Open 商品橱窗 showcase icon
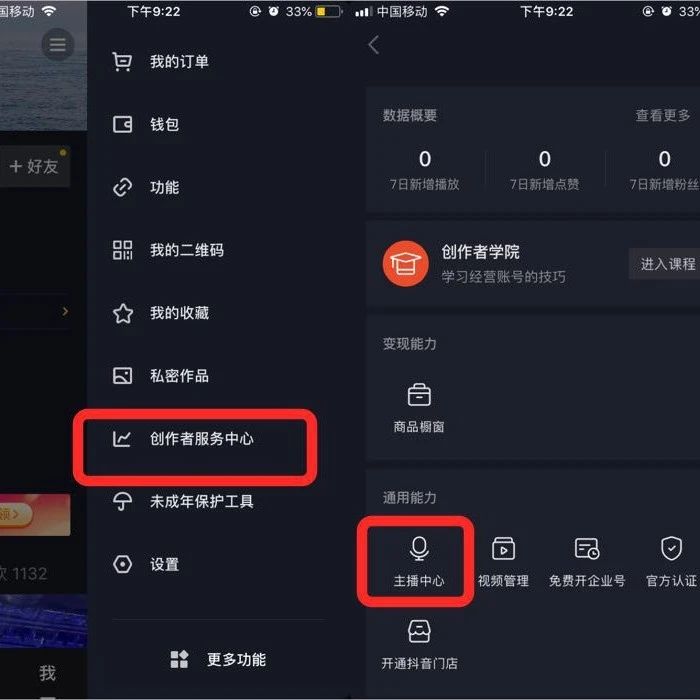The width and height of the screenshot is (700, 700). click(x=419, y=395)
